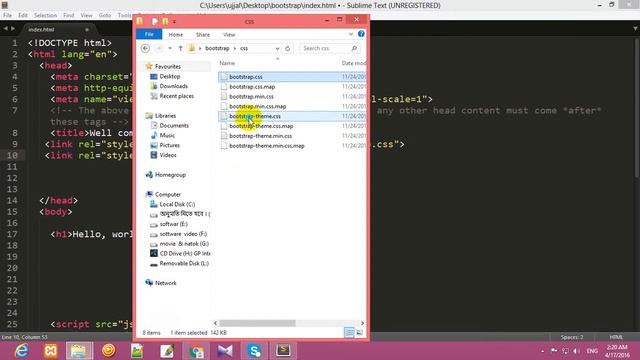This screenshot has height=360, width=640.
Task: Open Downloads in navigation pane
Action: point(173,86)
